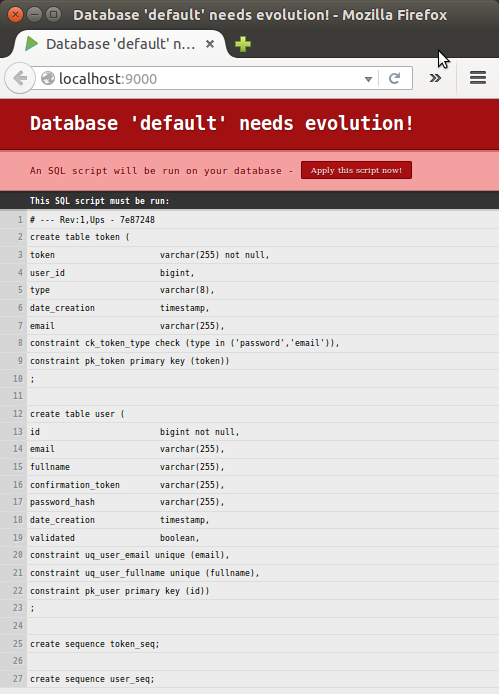This screenshot has width=499, height=694.
Task: Select the Database 'default' needs evolution tab
Action: coord(120,44)
